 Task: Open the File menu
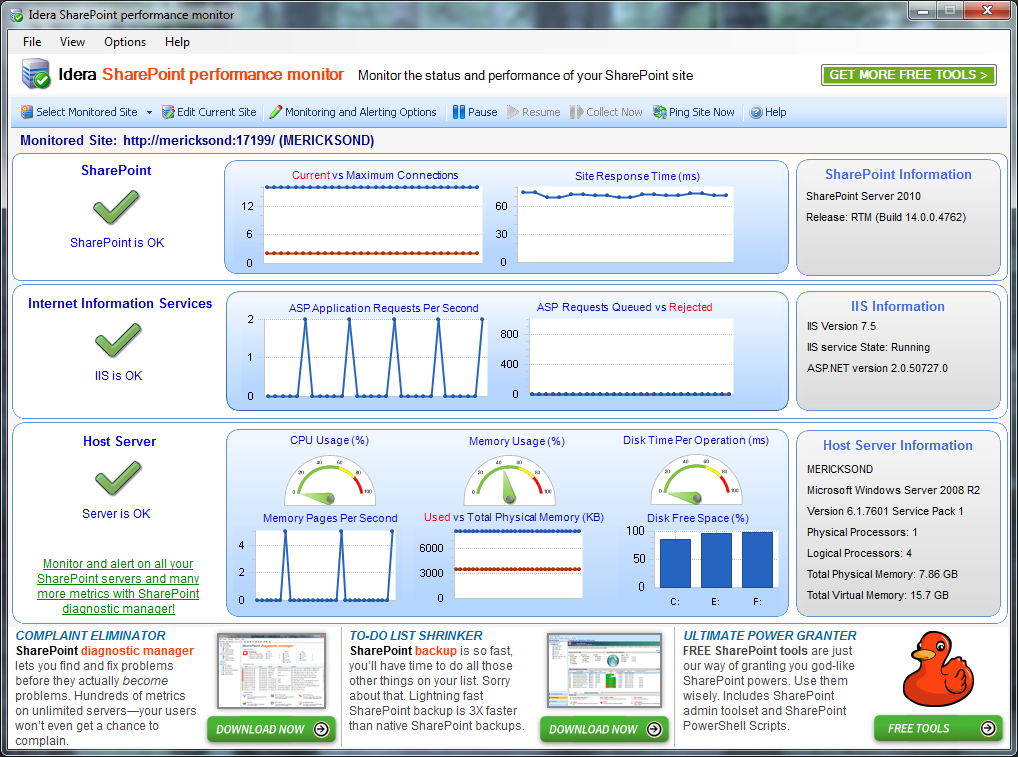click(x=32, y=42)
